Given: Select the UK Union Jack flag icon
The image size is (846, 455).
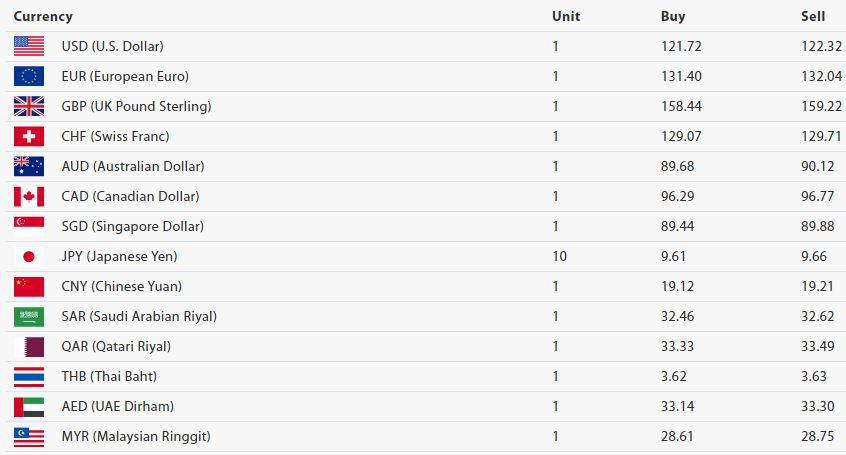Looking at the screenshot, I should point(29,106).
